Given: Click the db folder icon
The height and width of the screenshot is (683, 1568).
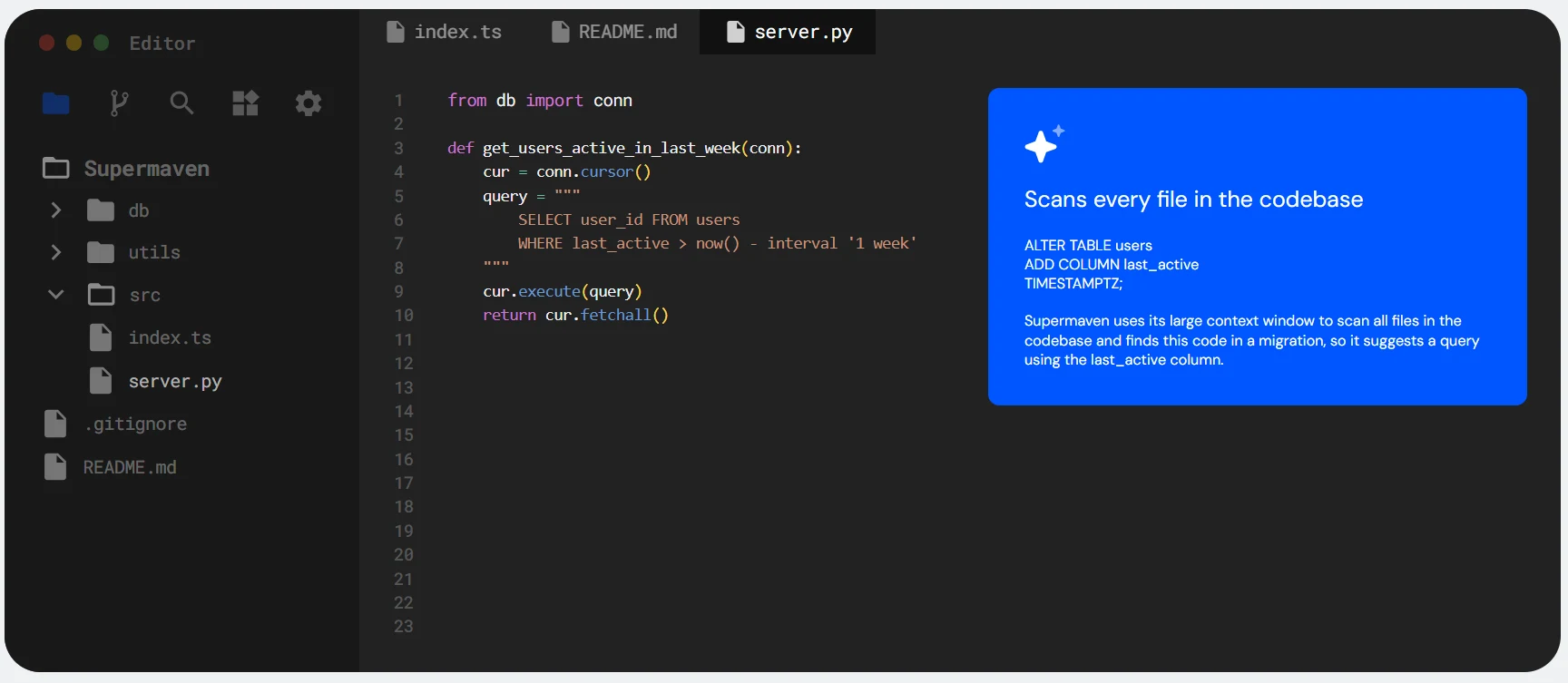Looking at the screenshot, I should click(x=101, y=210).
